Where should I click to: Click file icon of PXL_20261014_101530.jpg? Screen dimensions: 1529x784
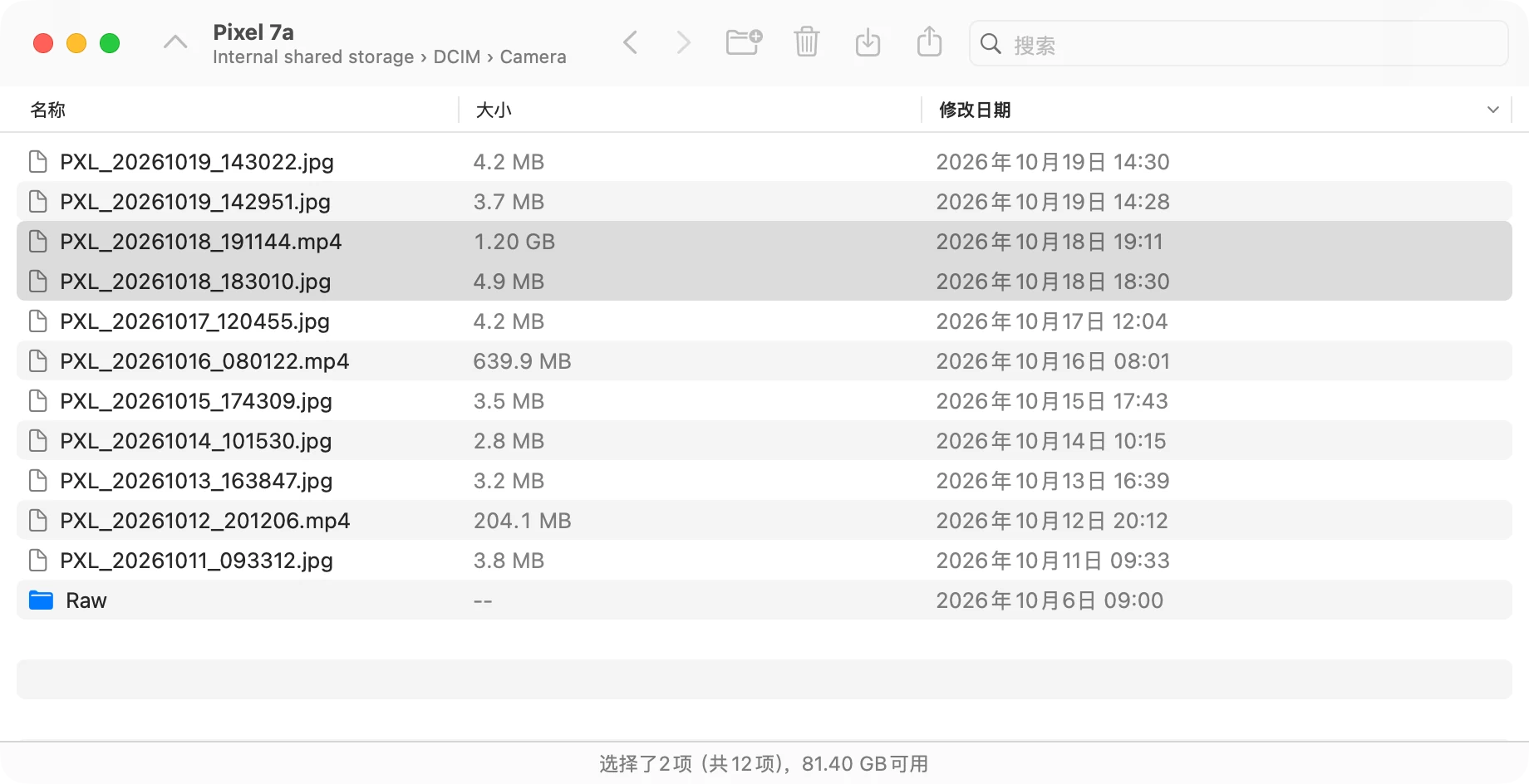(38, 440)
